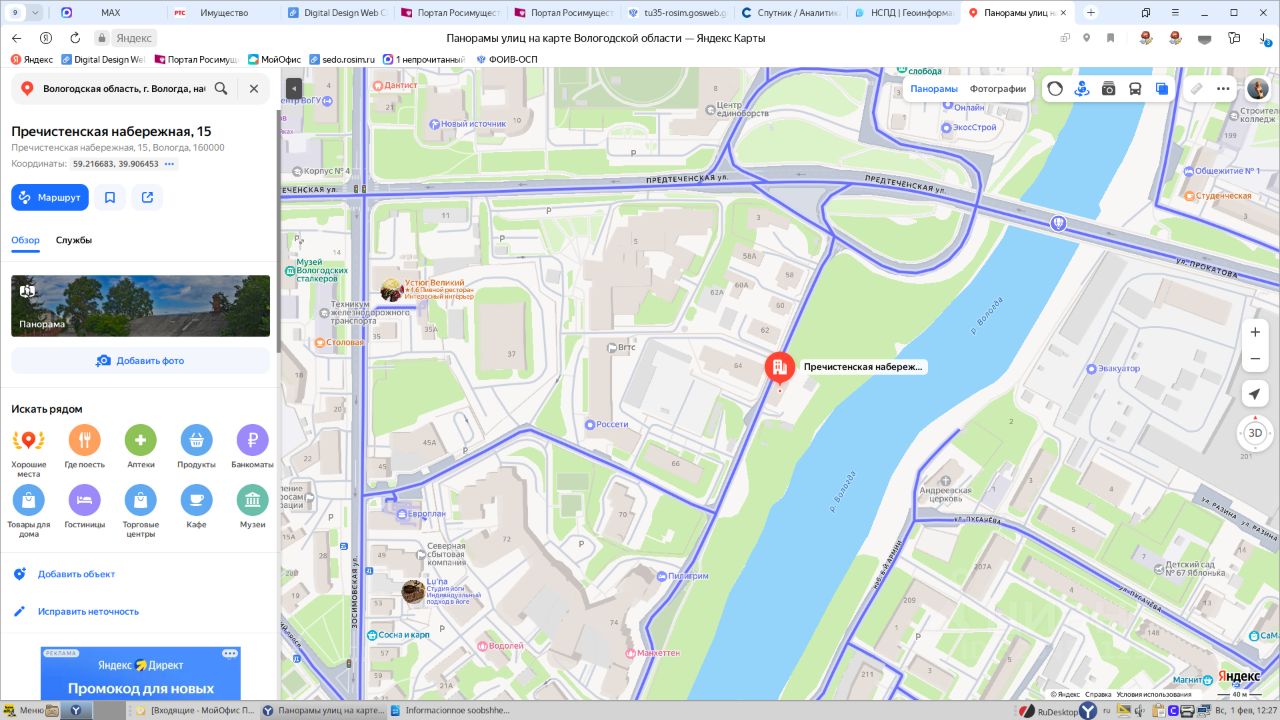This screenshot has height=720, width=1280.
Task: Open browser downloads icon
Action: pos(1265,38)
